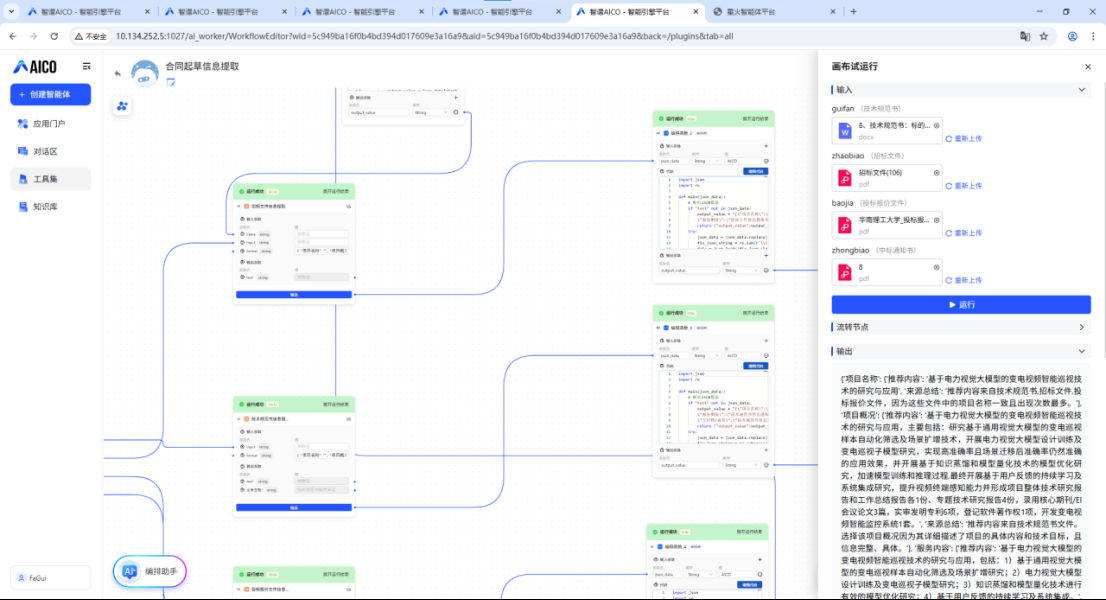Collapse the 编排函数_2 node
This screenshot has width=1106, height=600.
pyautogui.click(x=659, y=133)
